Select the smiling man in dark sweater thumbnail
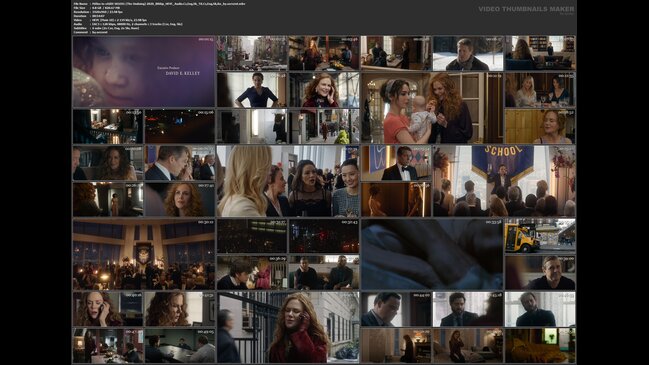Viewport: 649px width, 365px height. [x=540, y=272]
